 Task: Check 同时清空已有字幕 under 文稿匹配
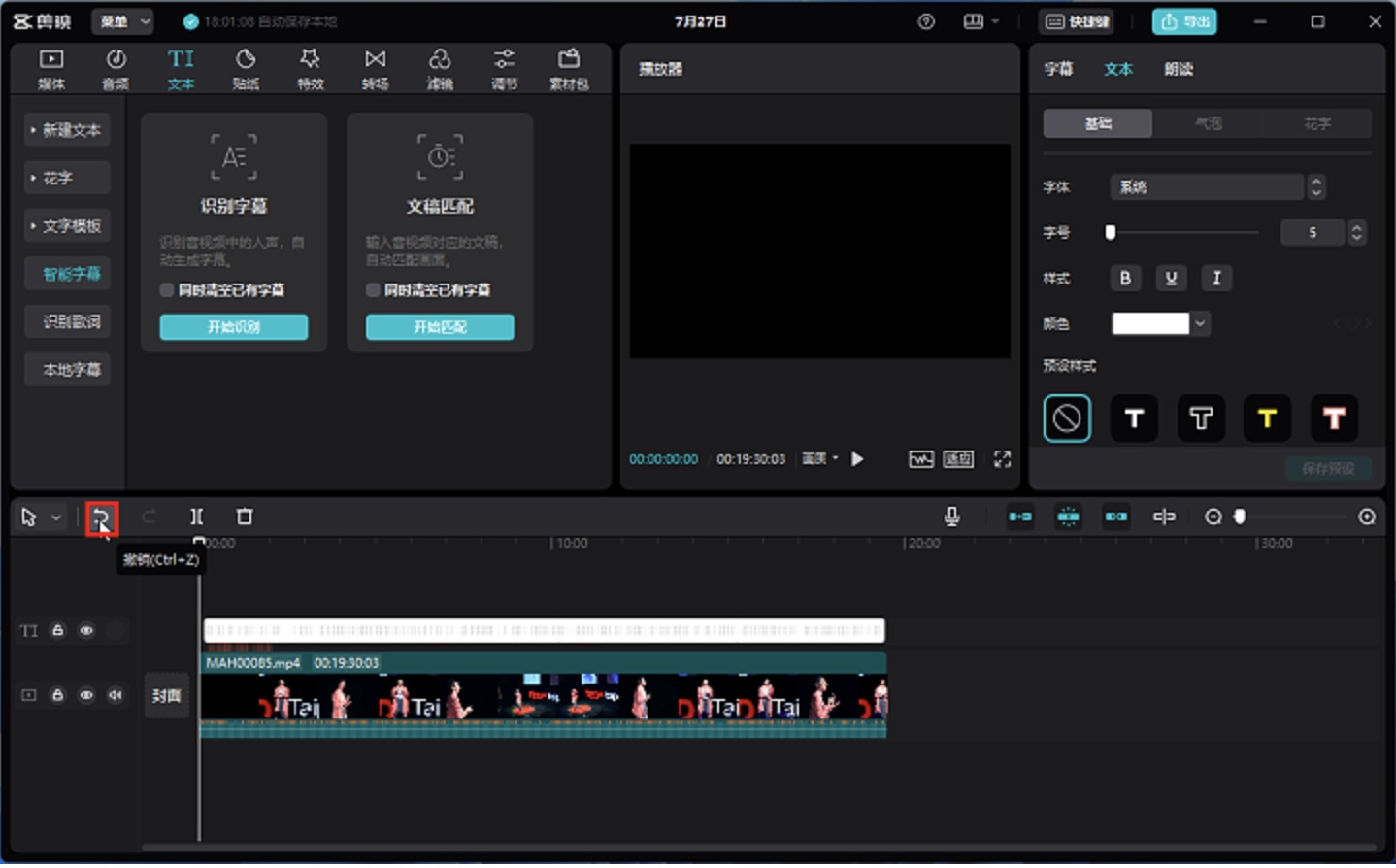[x=373, y=290]
